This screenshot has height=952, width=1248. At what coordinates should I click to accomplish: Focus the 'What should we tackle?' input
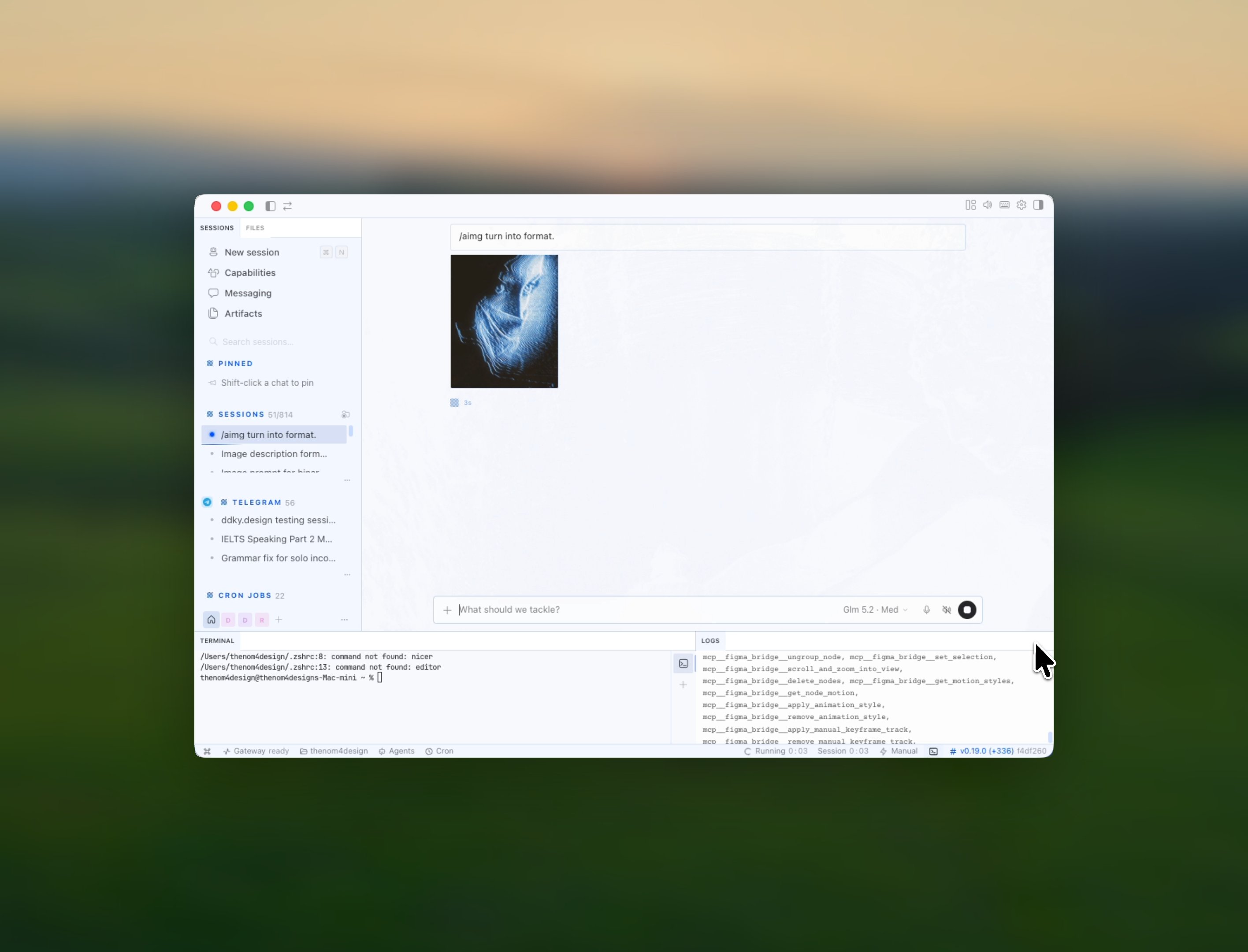coord(646,610)
